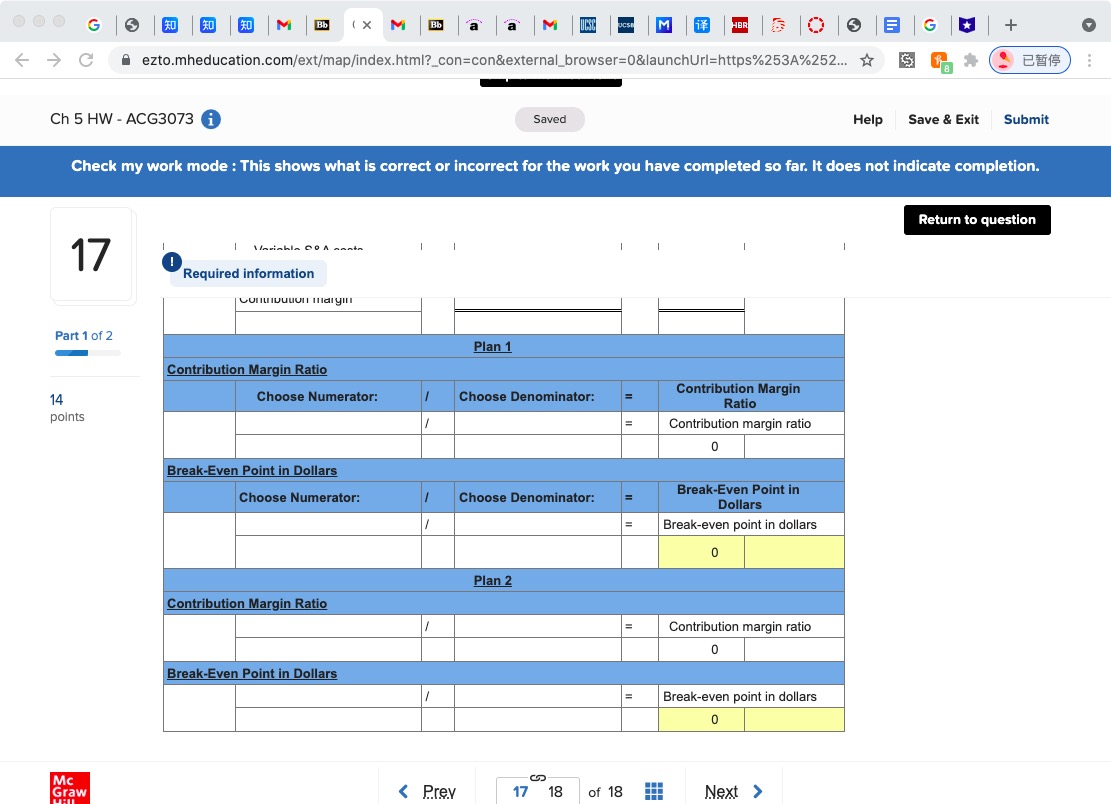Viewport: 1111px width, 804px height.
Task: Switch to the translate 译 tab
Action: click(701, 26)
